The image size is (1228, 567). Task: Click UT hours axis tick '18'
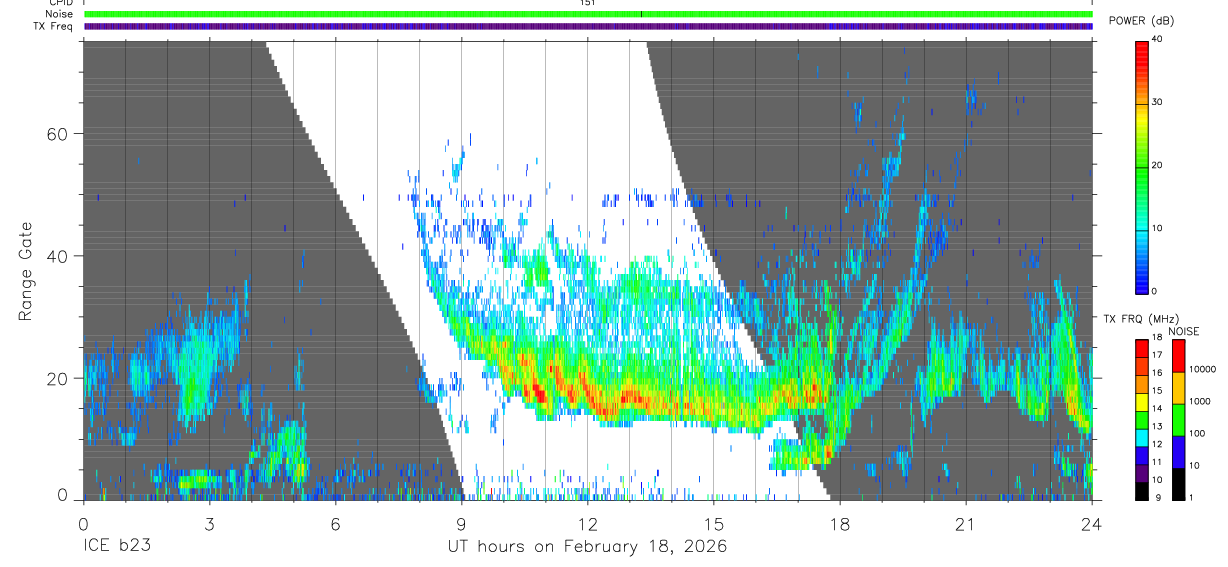(x=839, y=524)
